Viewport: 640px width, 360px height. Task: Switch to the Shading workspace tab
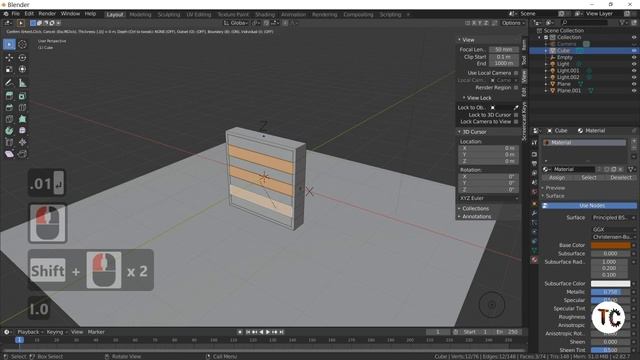tap(265, 14)
